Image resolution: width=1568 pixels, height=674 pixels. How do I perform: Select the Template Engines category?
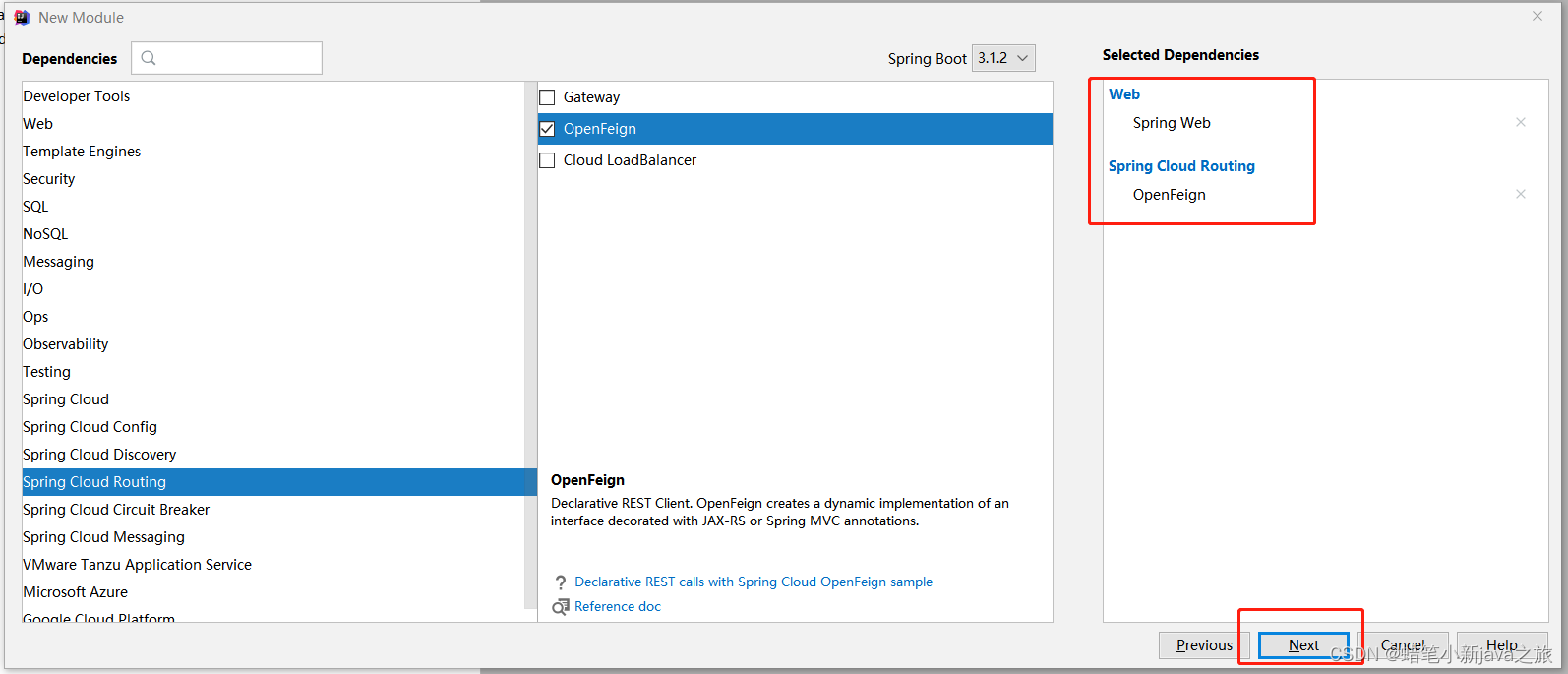pos(273,152)
